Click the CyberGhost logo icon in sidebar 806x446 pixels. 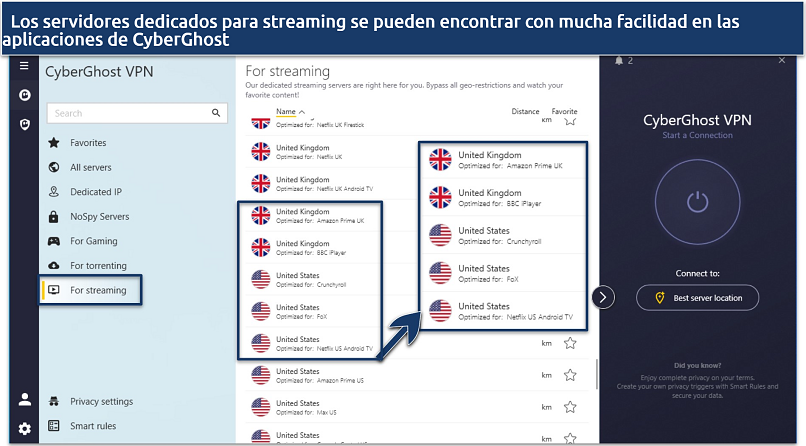pos(24,96)
